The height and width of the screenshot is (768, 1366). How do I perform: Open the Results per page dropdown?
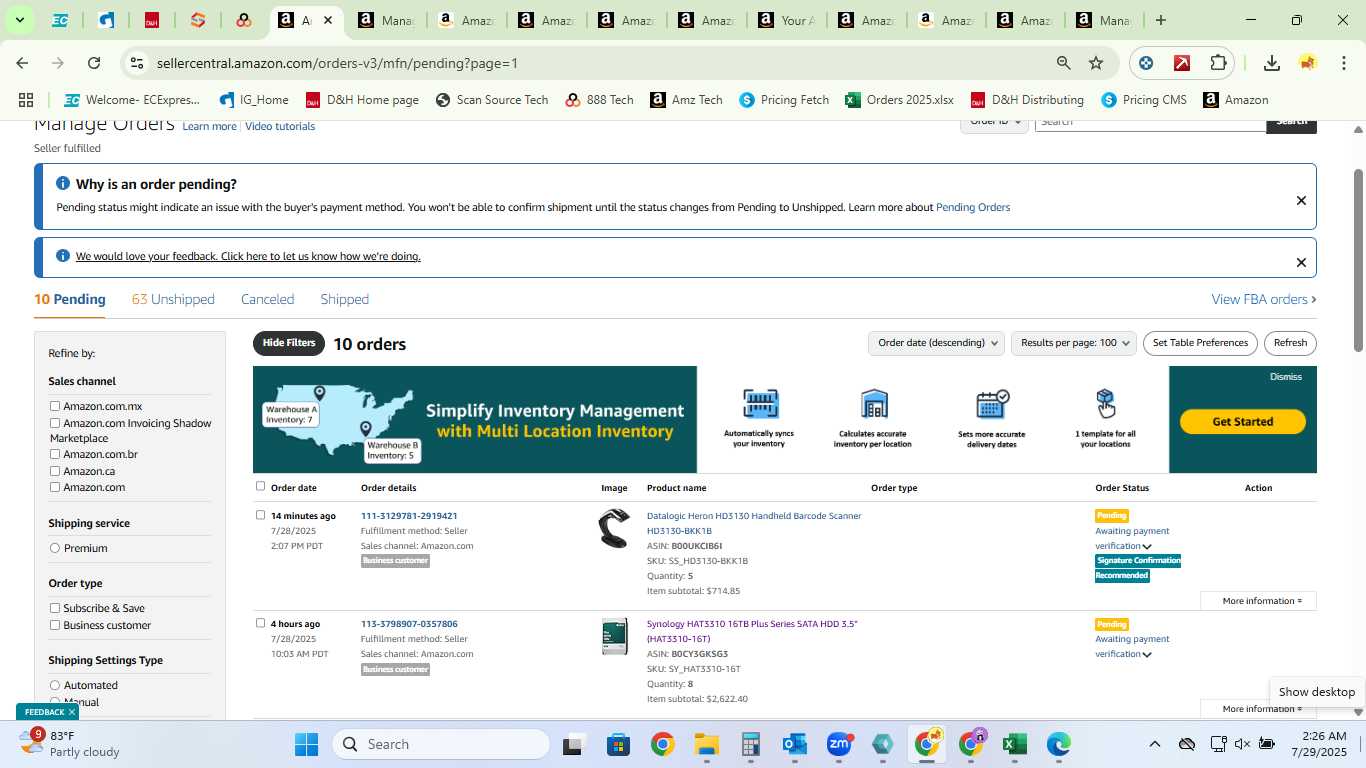[1074, 343]
